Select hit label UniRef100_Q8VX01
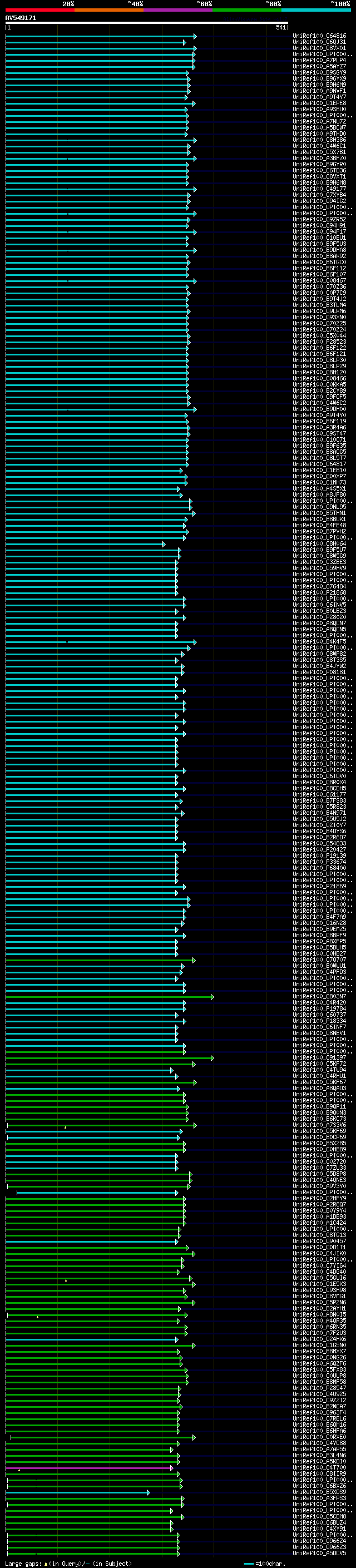This screenshot has width=356, height=1568. point(319,48)
